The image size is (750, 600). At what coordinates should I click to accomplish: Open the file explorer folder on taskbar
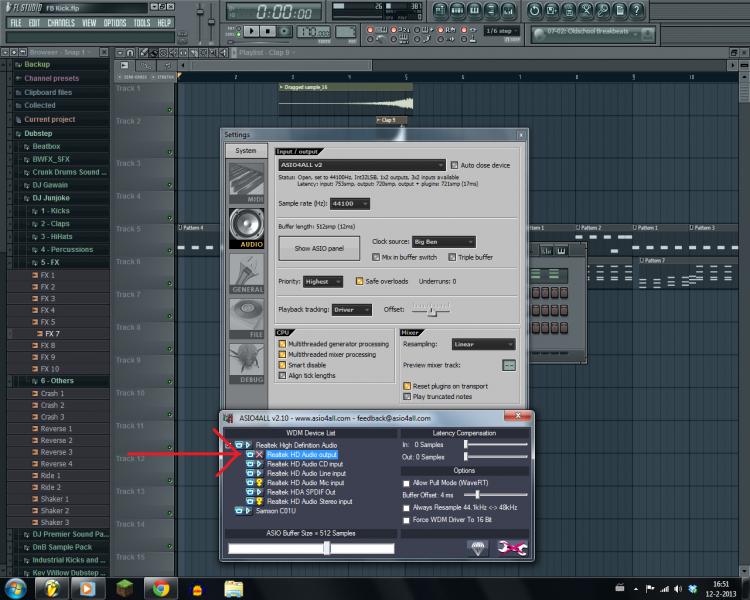[234, 589]
